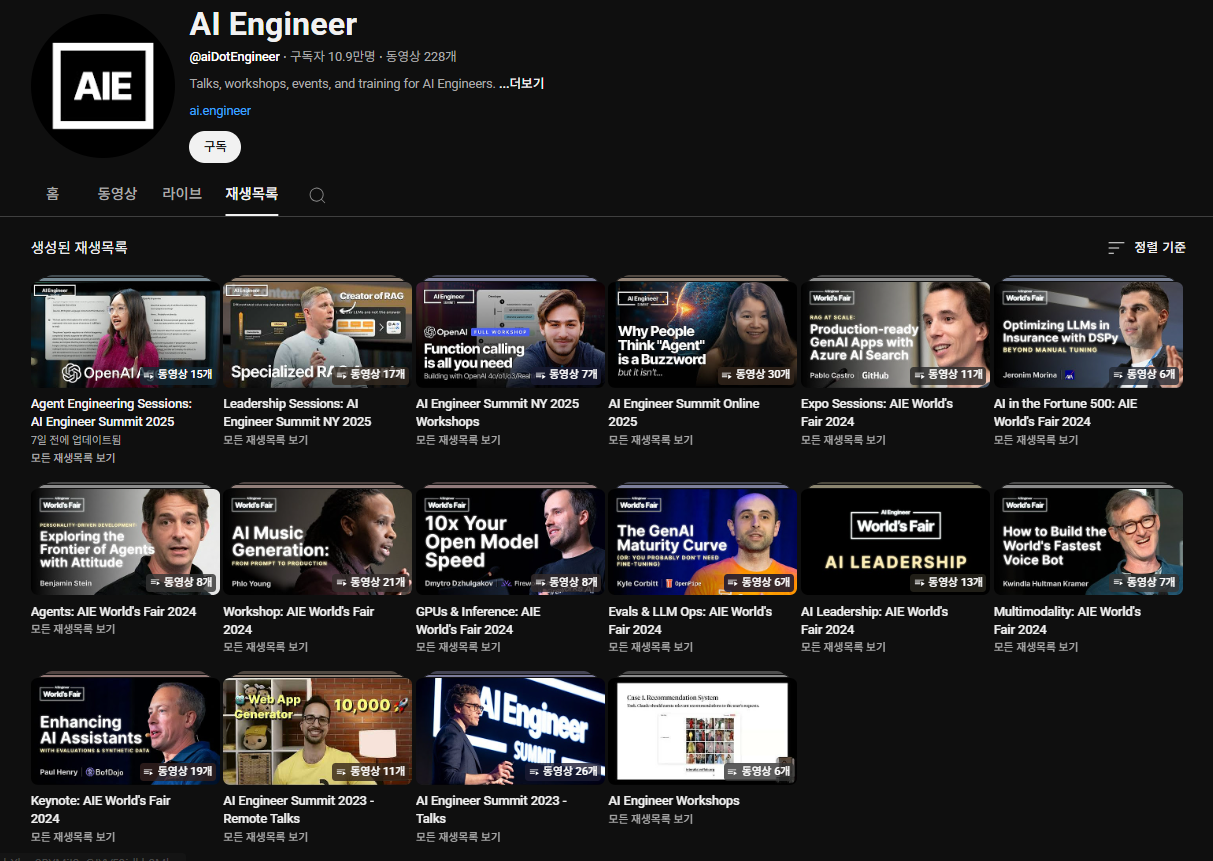Open GPUs & Inference playlist thumbnail
The image size is (1213, 861).
click(x=510, y=542)
